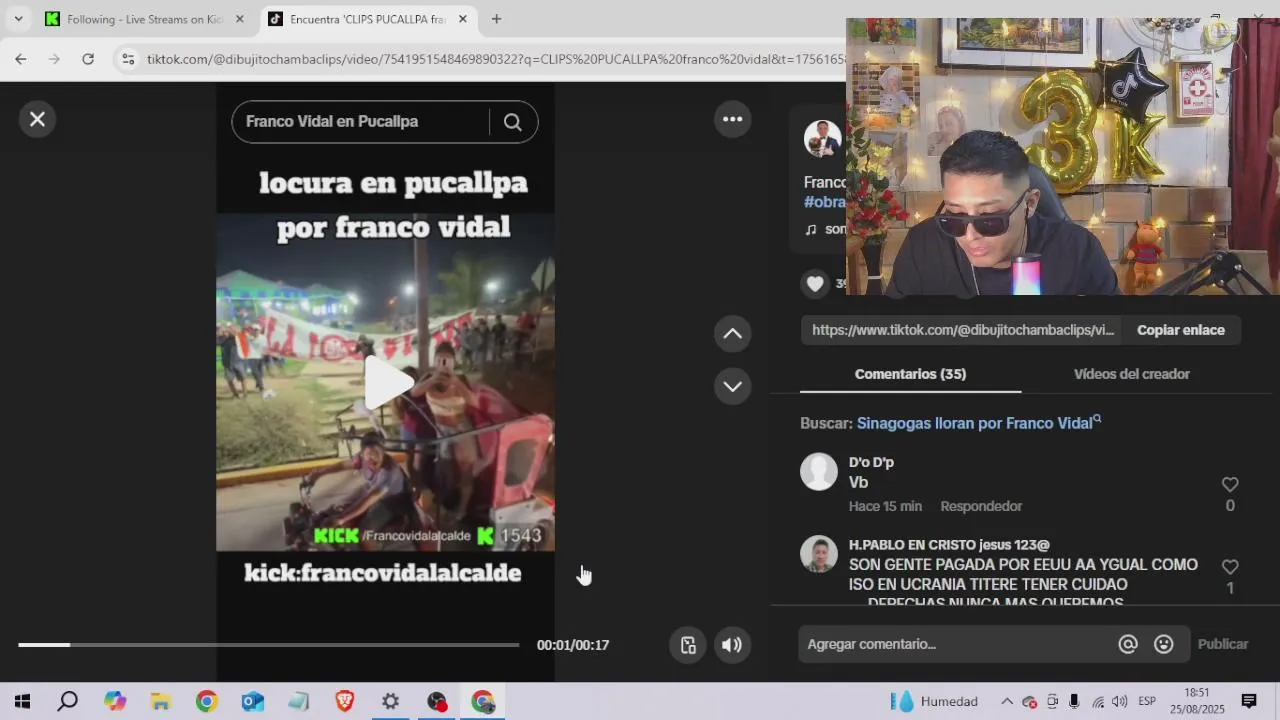
Task: Click Publicar to post comment
Action: click(x=1222, y=644)
